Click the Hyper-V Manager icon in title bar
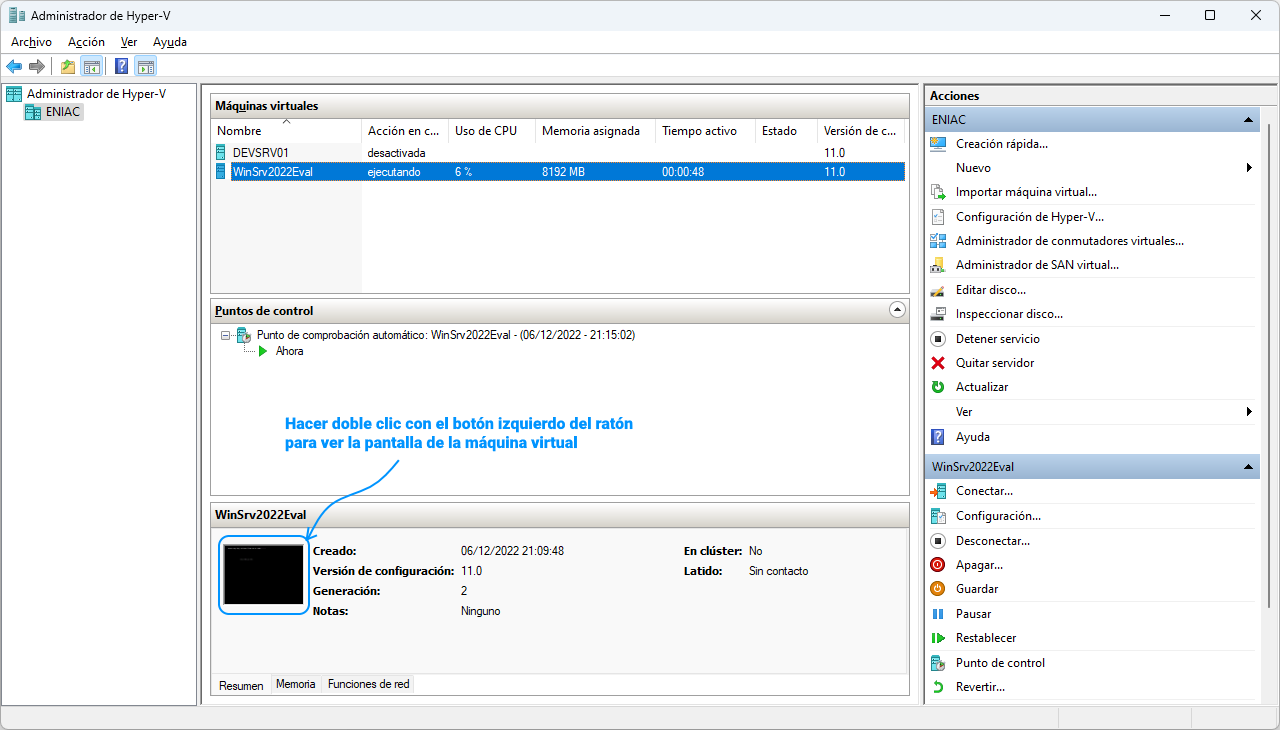 click(16, 15)
